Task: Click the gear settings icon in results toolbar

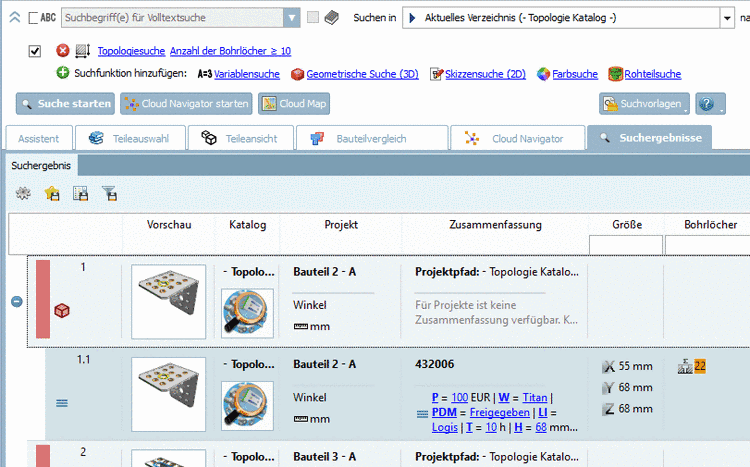Action: 23,193
